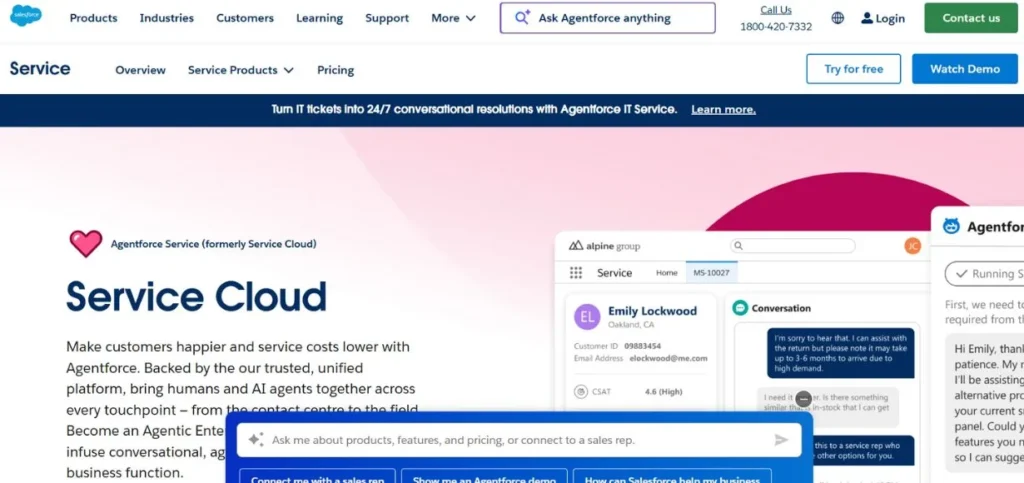Click the Service section title
1024x483 pixels.
tap(40, 69)
